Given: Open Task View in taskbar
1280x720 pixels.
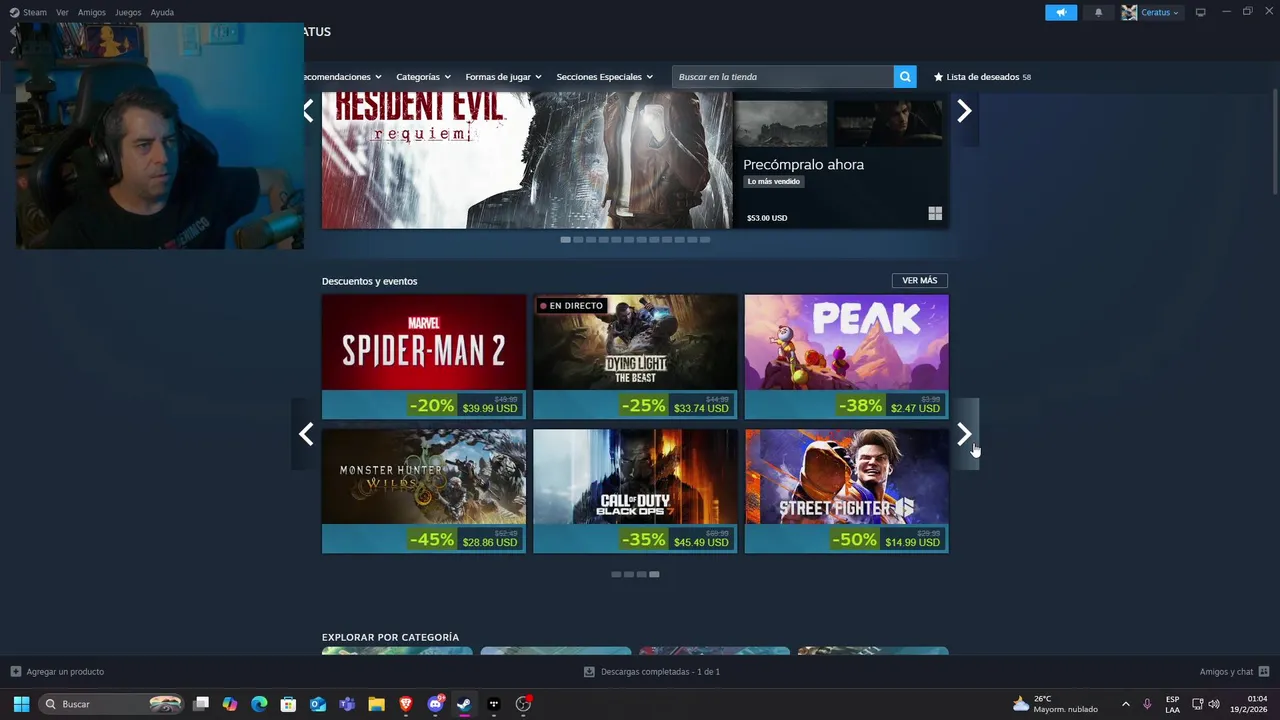Looking at the screenshot, I should [x=201, y=704].
